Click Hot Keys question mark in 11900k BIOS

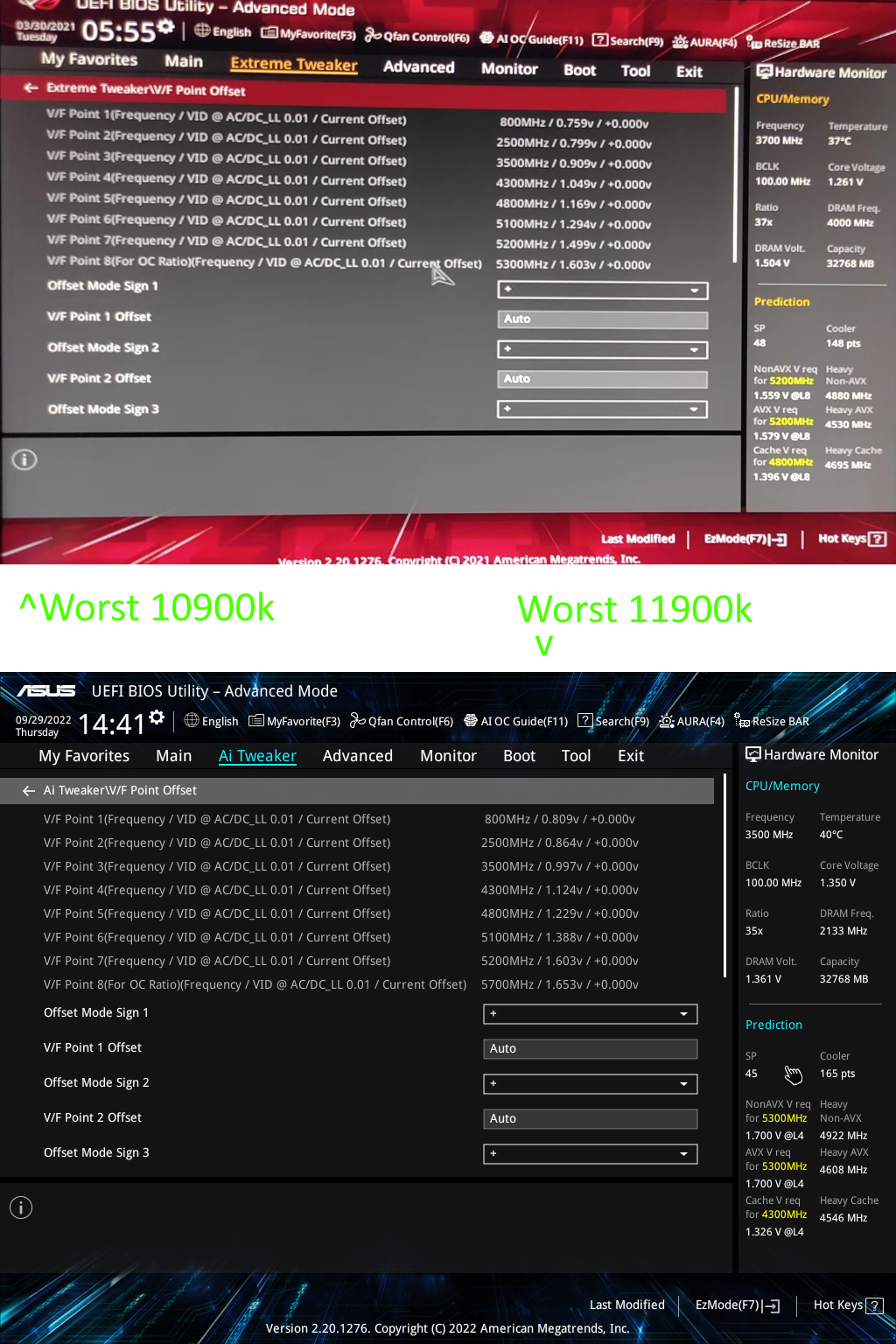(873, 1305)
